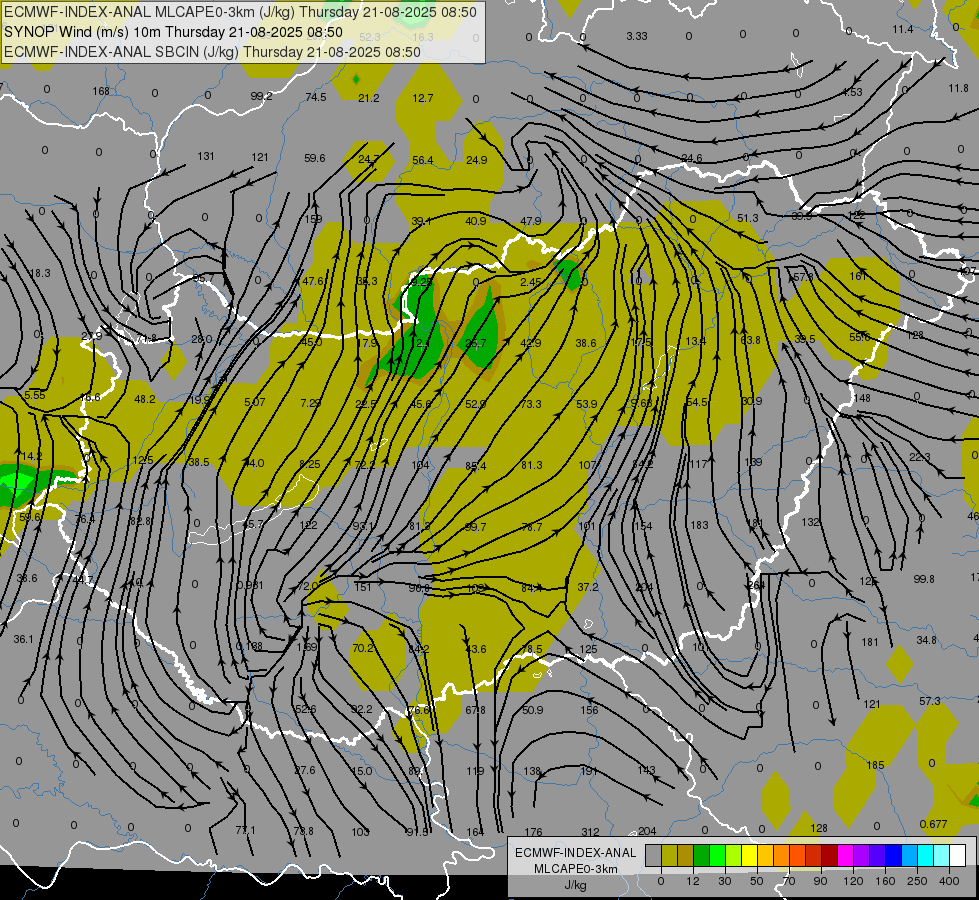Click the map value 81.3

pyautogui.click(x=531, y=465)
